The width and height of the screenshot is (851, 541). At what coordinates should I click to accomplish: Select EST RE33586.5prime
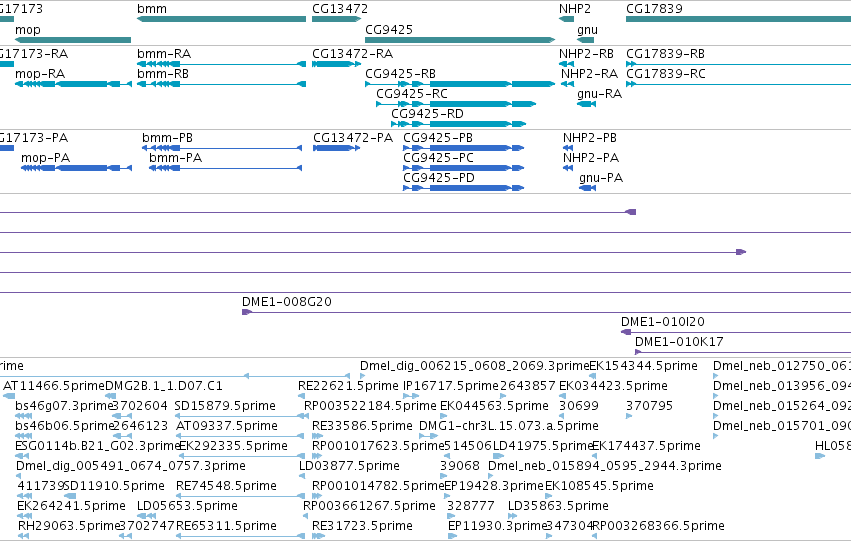tap(362, 426)
